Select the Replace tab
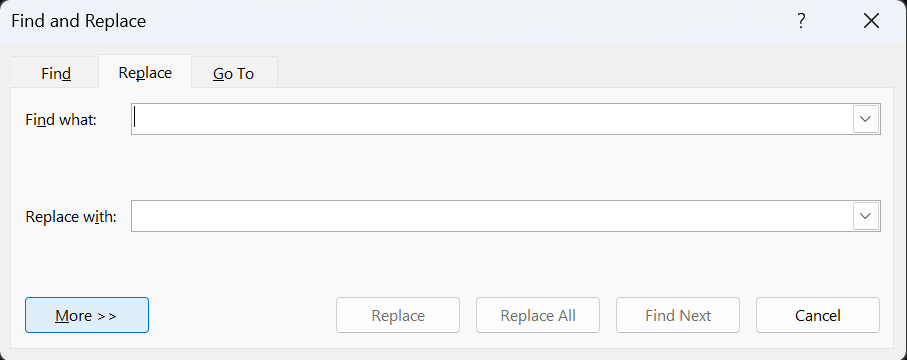 (145, 72)
